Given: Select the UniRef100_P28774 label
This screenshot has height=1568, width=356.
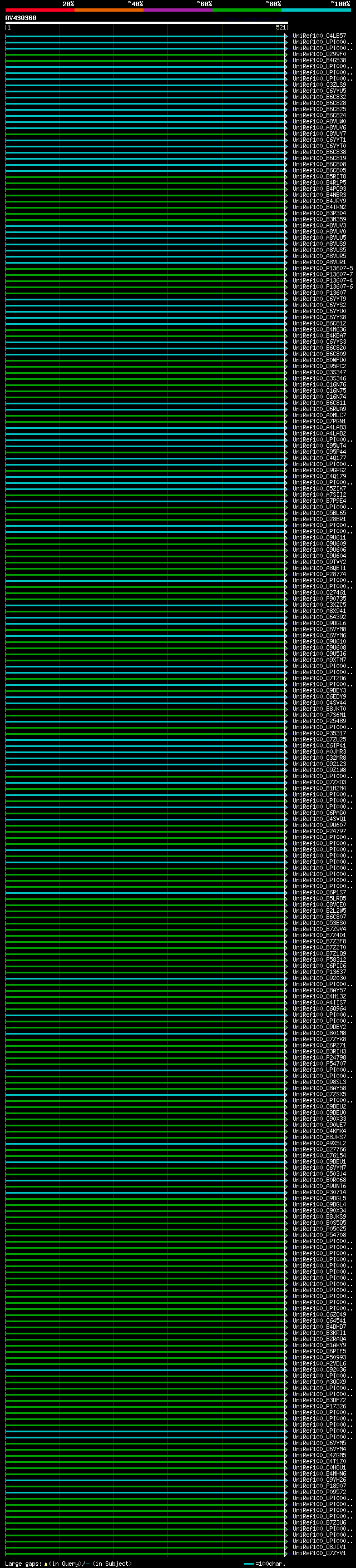Looking at the screenshot, I should (319, 574).
